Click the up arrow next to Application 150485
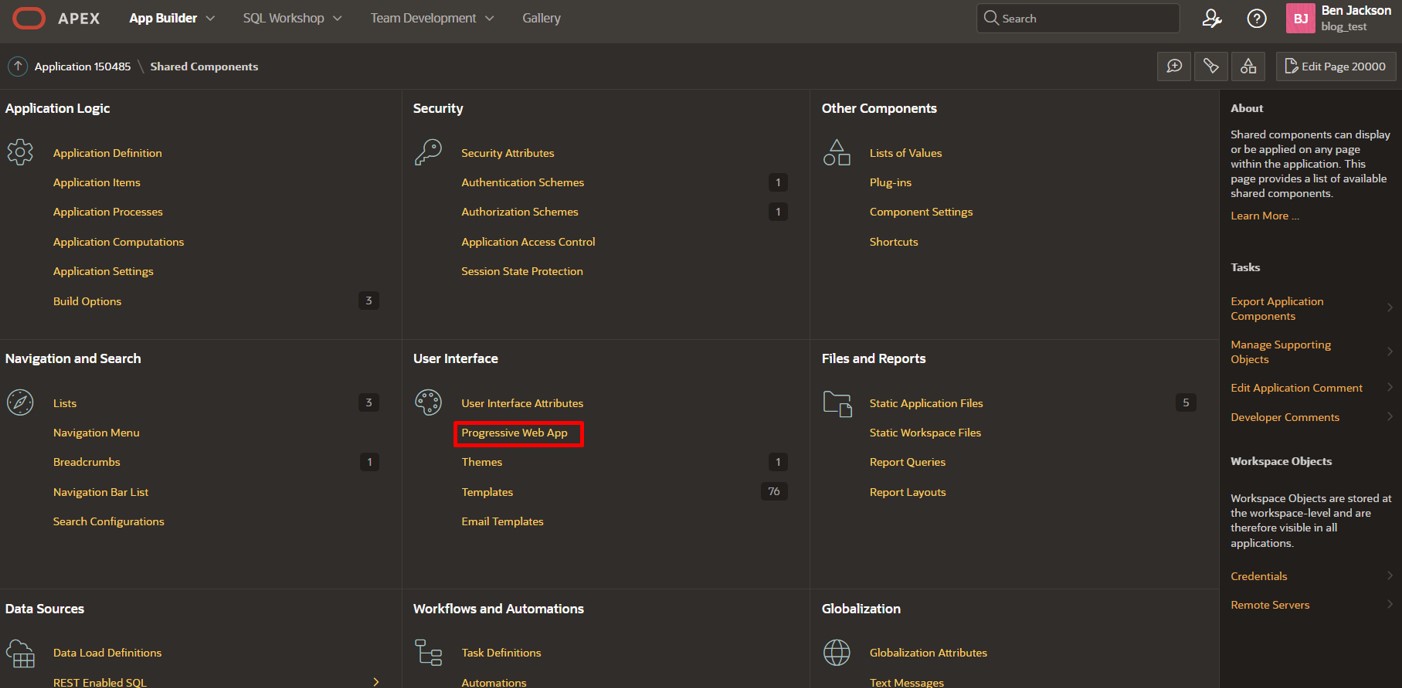Image resolution: width=1402 pixels, height=688 pixels. point(17,66)
